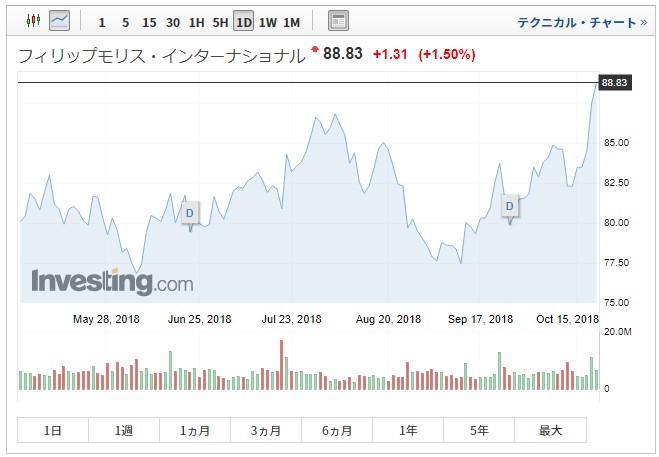The height and width of the screenshot is (457, 659).
Task: Click the 20.0M volume axis label
Action: (618, 332)
